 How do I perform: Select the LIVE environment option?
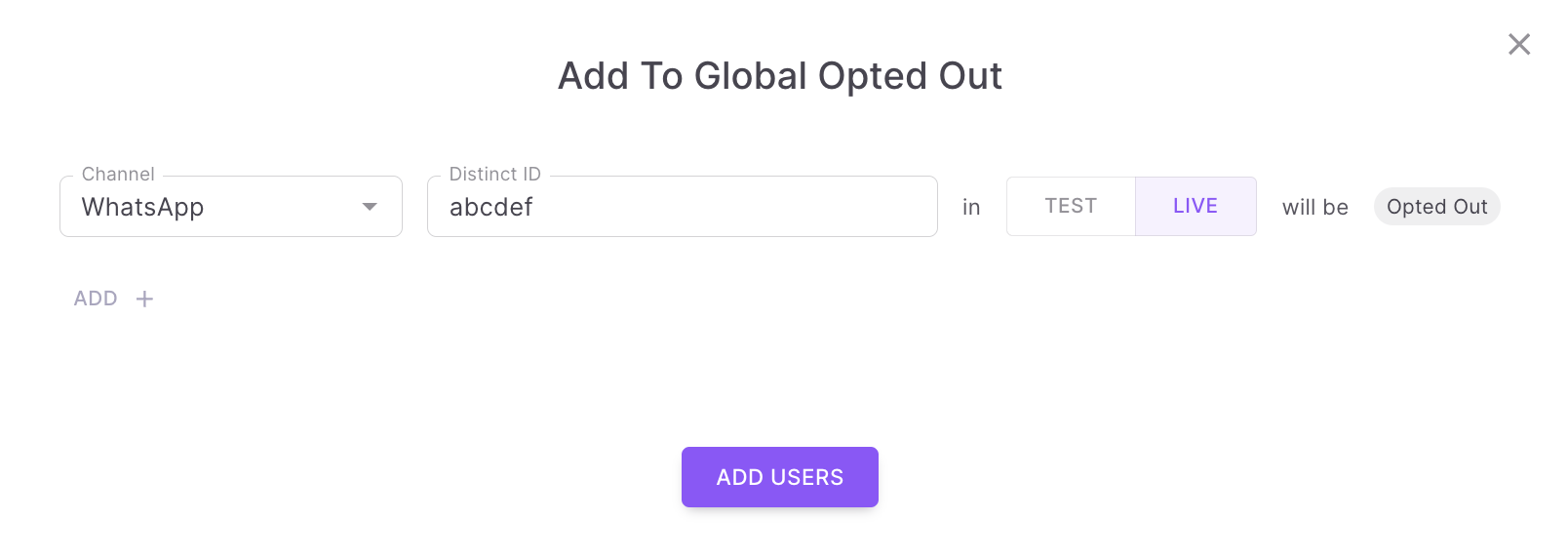point(1196,206)
